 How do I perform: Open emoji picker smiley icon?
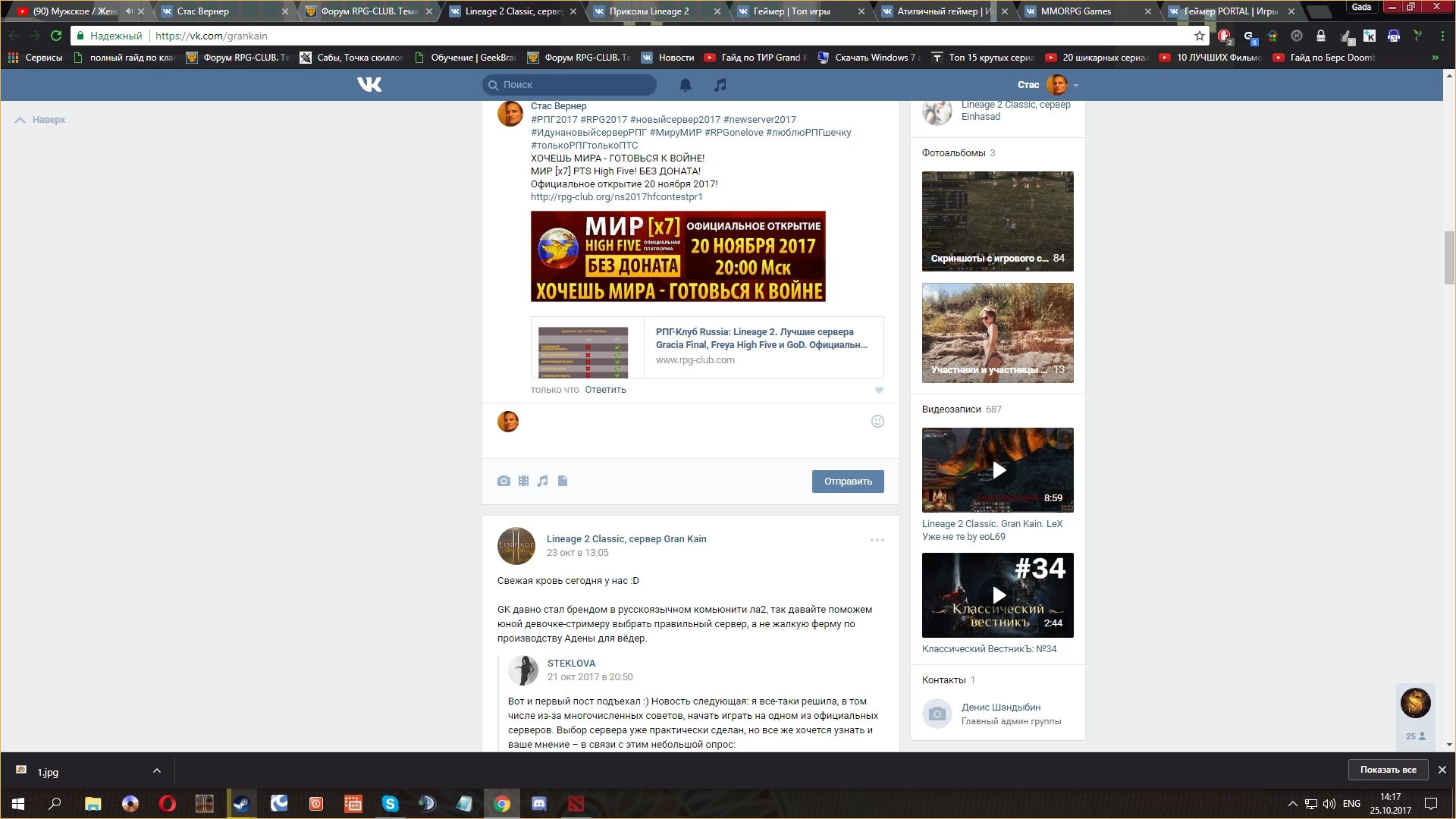point(877,422)
